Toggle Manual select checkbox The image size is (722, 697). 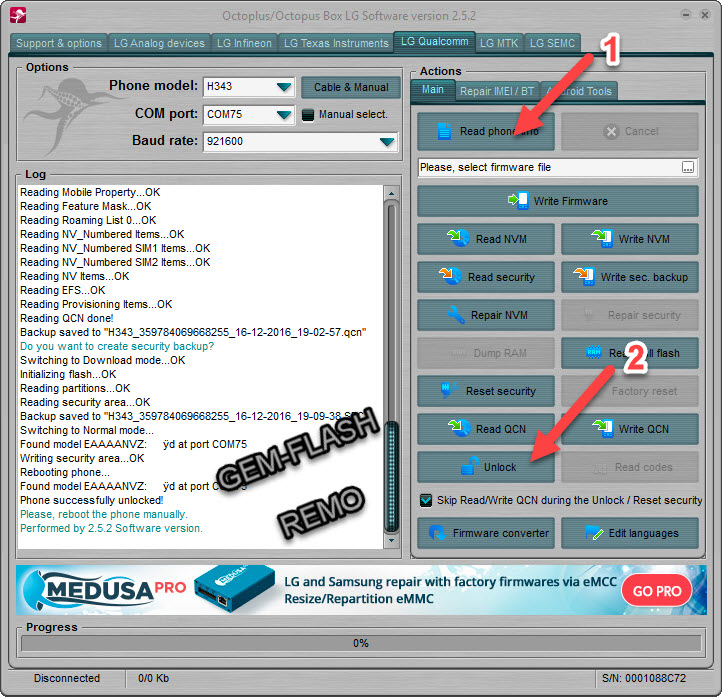pos(308,115)
